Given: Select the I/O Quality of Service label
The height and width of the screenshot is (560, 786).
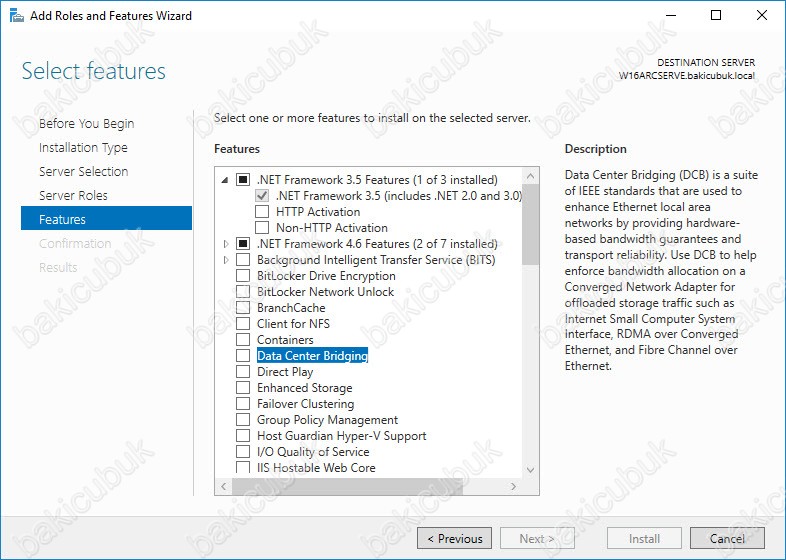Looking at the screenshot, I should [x=313, y=452].
